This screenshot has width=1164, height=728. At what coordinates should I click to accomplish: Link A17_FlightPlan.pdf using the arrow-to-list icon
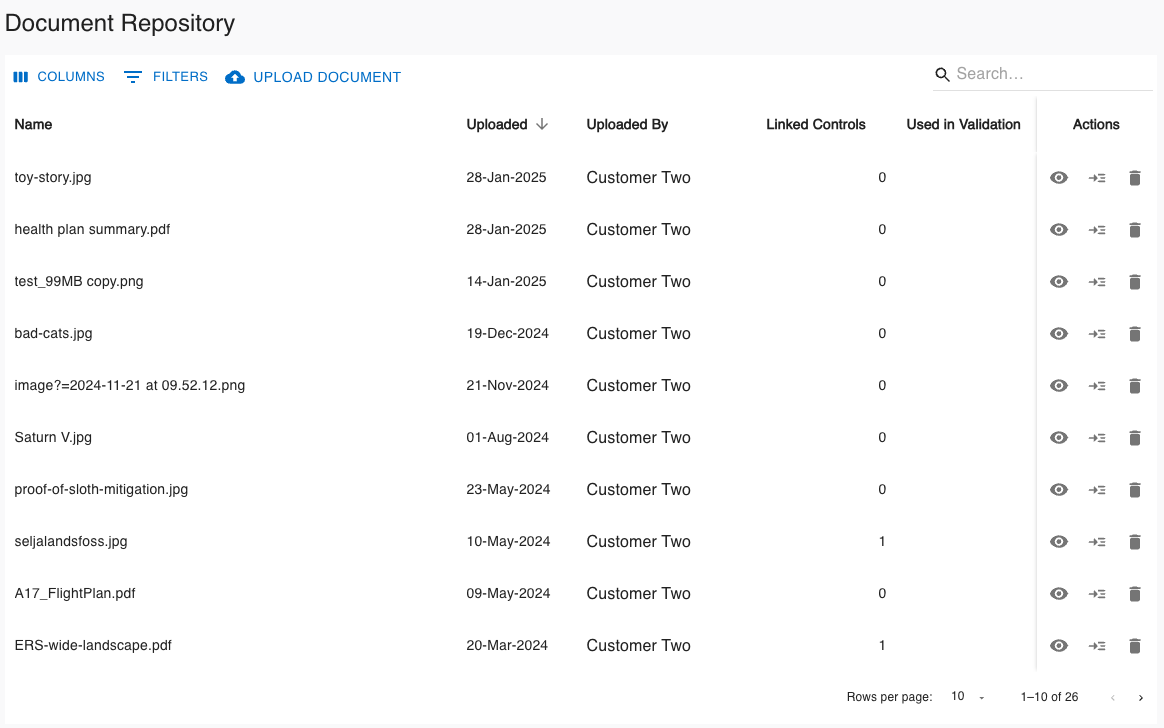coord(1096,593)
